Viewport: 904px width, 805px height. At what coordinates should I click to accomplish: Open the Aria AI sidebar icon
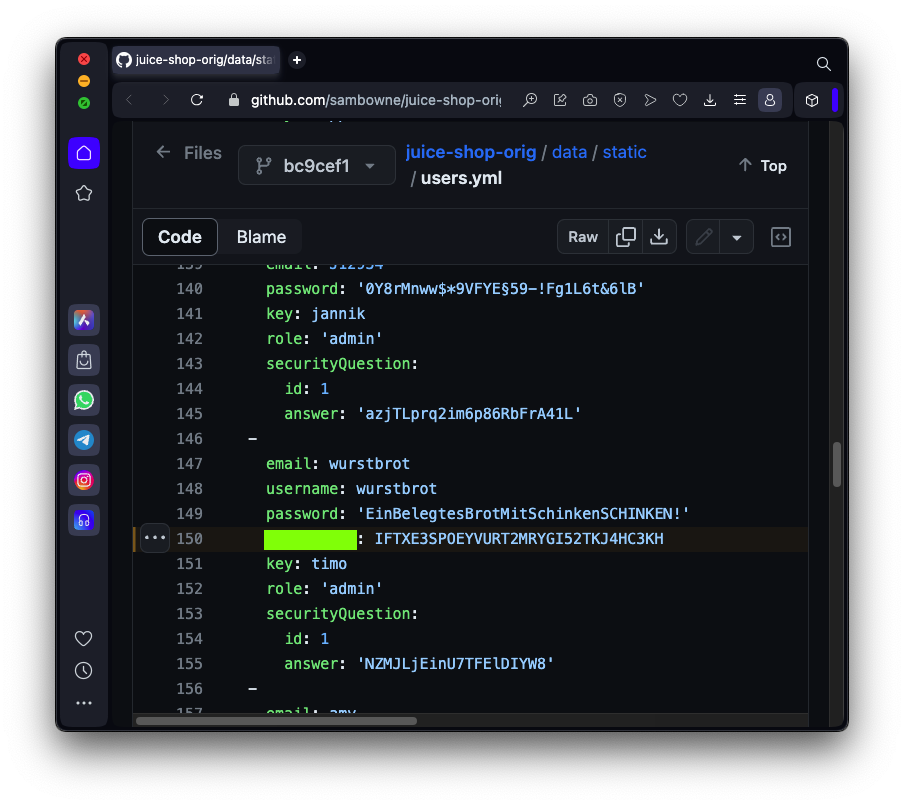[84, 320]
